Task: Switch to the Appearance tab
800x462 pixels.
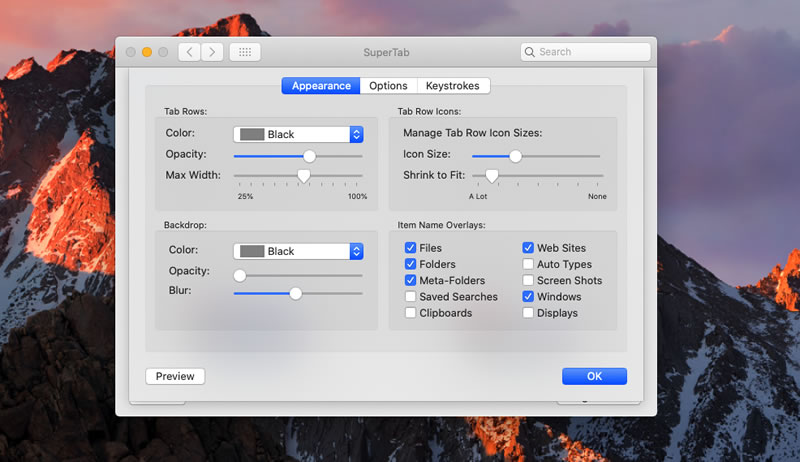Action: pos(321,86)
